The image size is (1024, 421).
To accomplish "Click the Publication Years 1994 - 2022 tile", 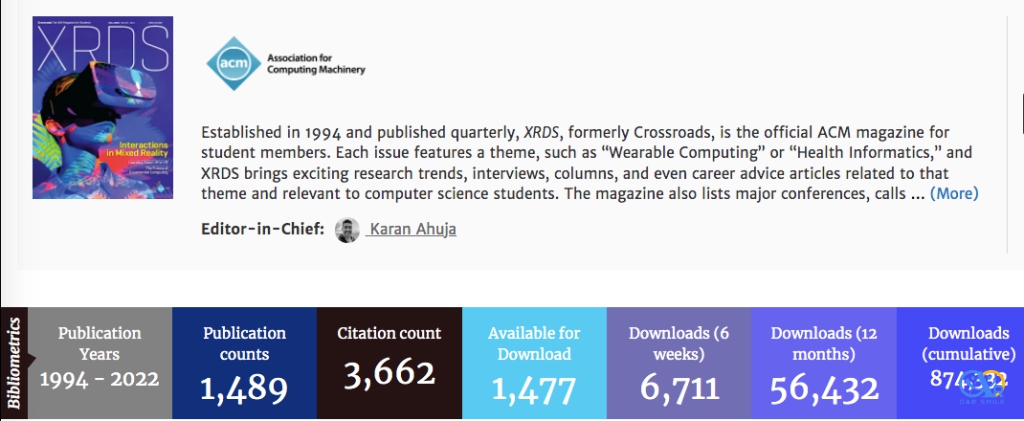I will [x=100, y=362].
